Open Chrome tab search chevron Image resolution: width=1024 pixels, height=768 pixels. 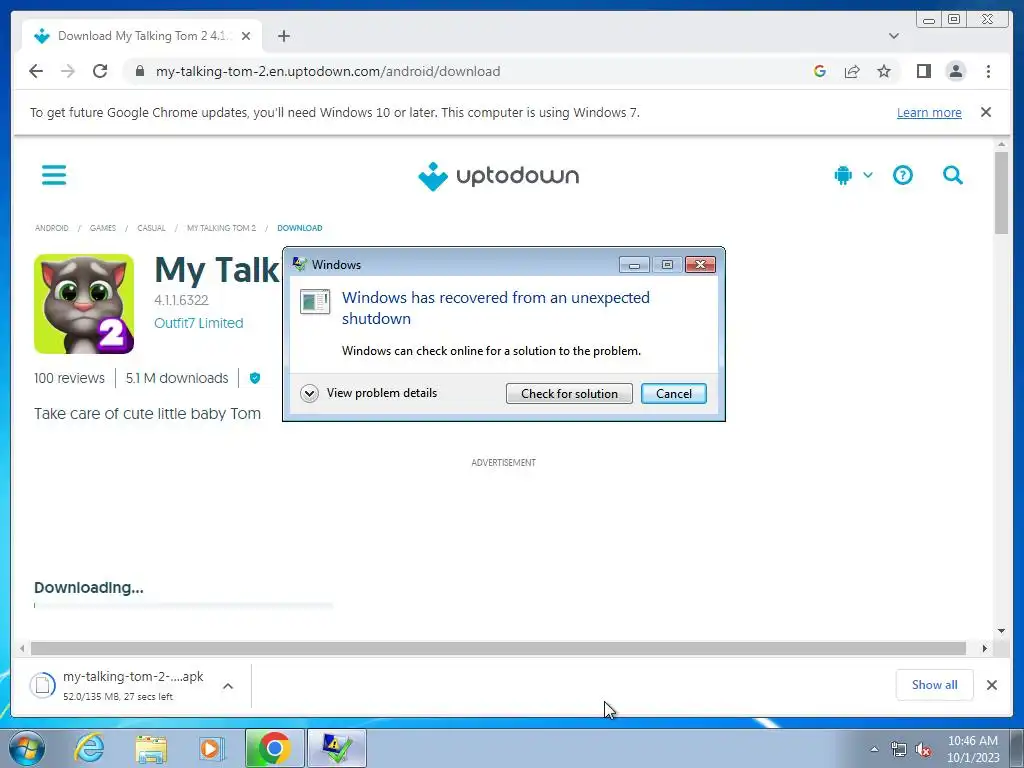[893, 36]
